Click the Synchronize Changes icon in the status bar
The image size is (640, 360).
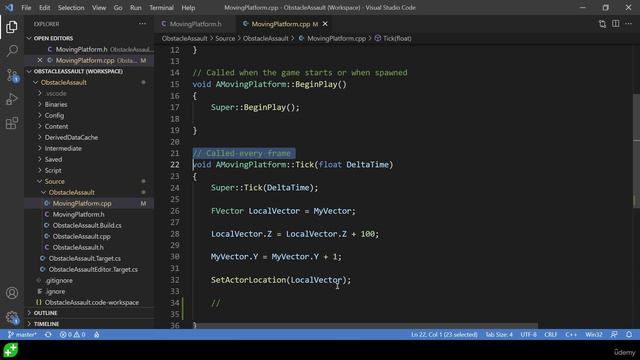click(x=48, y=335)
